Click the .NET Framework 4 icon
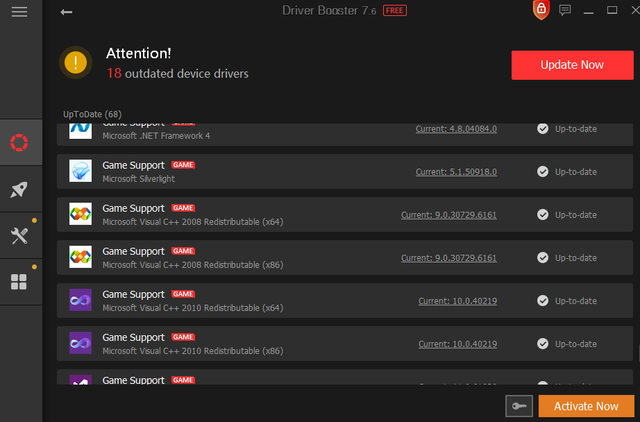The width and height of the screenshot is (640, 422). tap(80, 131)
